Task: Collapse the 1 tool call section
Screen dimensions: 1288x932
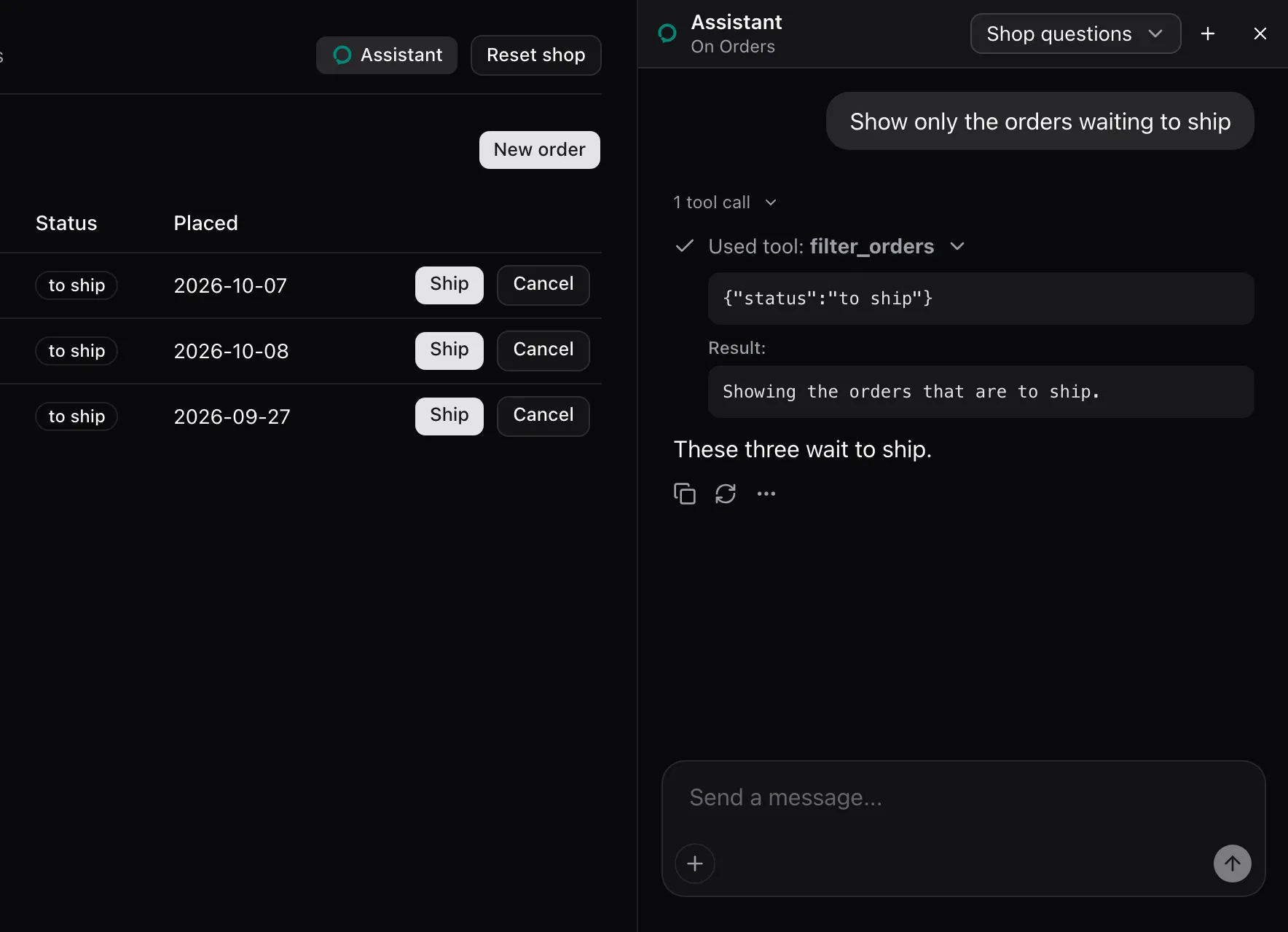Action: click(x=726, y=202)
